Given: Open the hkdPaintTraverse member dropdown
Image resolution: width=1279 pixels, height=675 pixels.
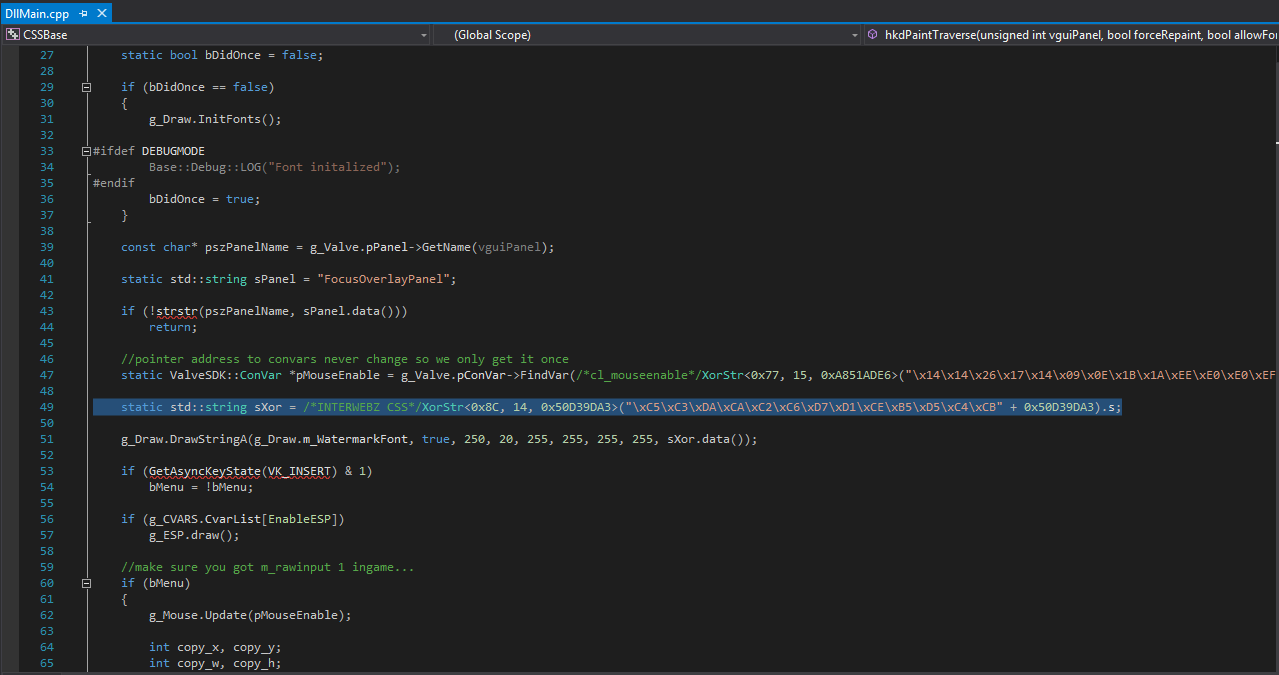Looking at the screenshot, I should tap(1071, 35).
